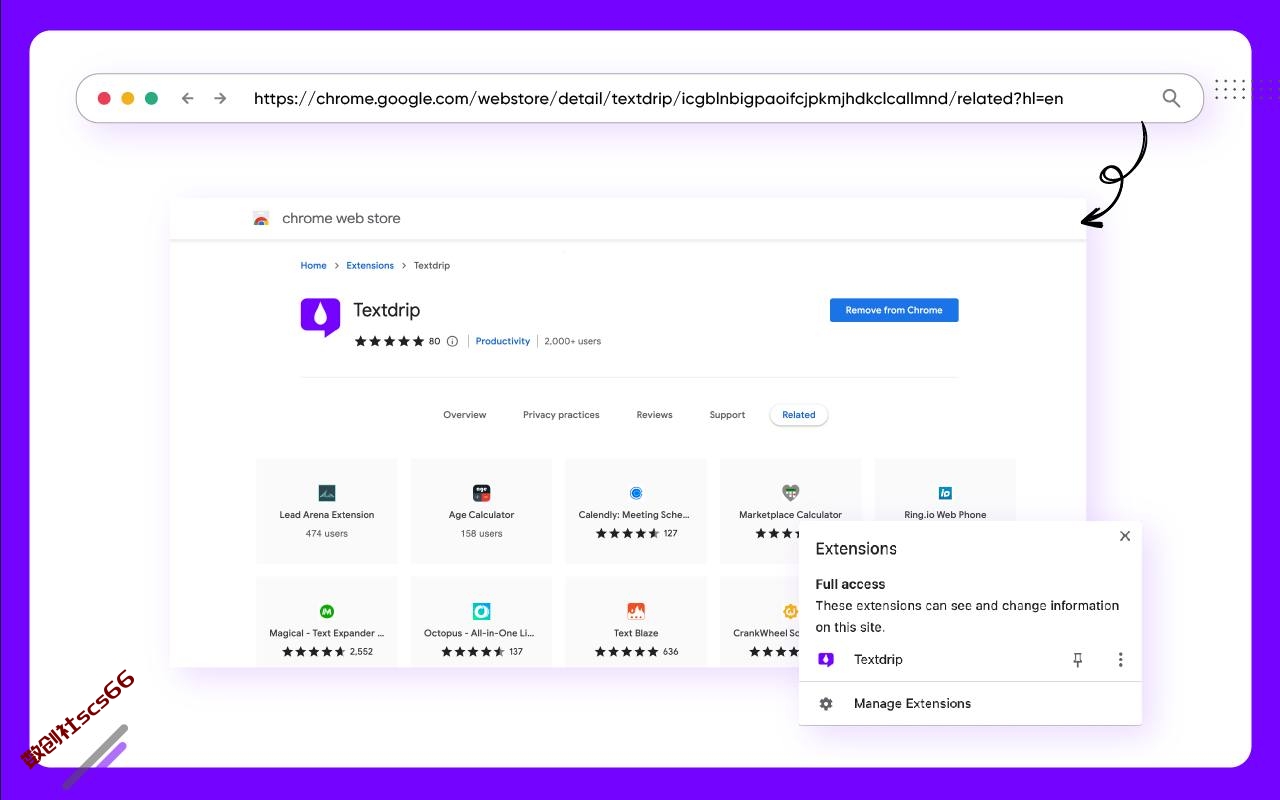Open the teal Octopus extension icon

481,611
